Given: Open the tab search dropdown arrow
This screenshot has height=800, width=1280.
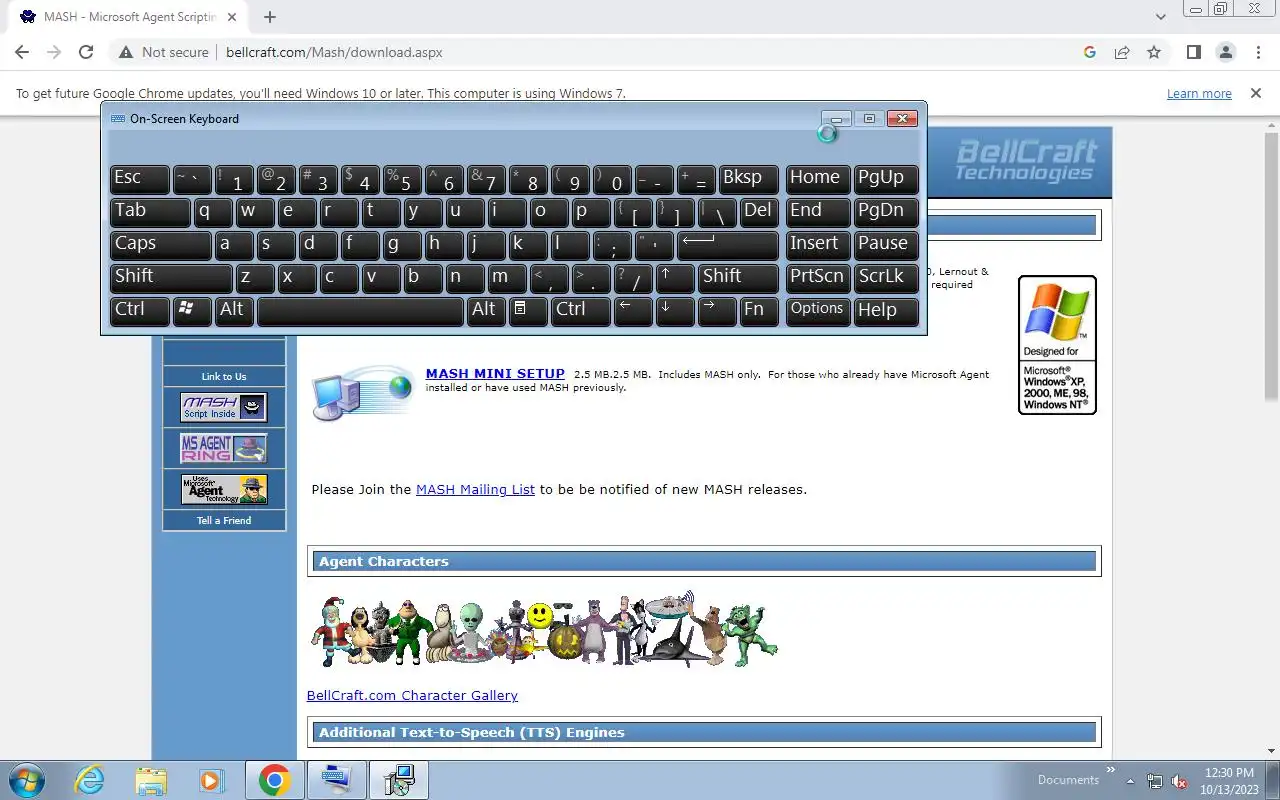Looking at the screenshot, I should (x=1160, y=17).
